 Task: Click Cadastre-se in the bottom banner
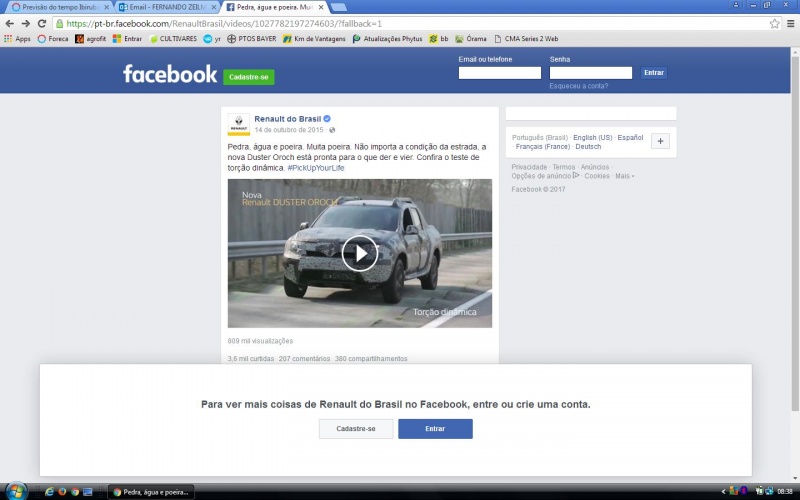356,429
